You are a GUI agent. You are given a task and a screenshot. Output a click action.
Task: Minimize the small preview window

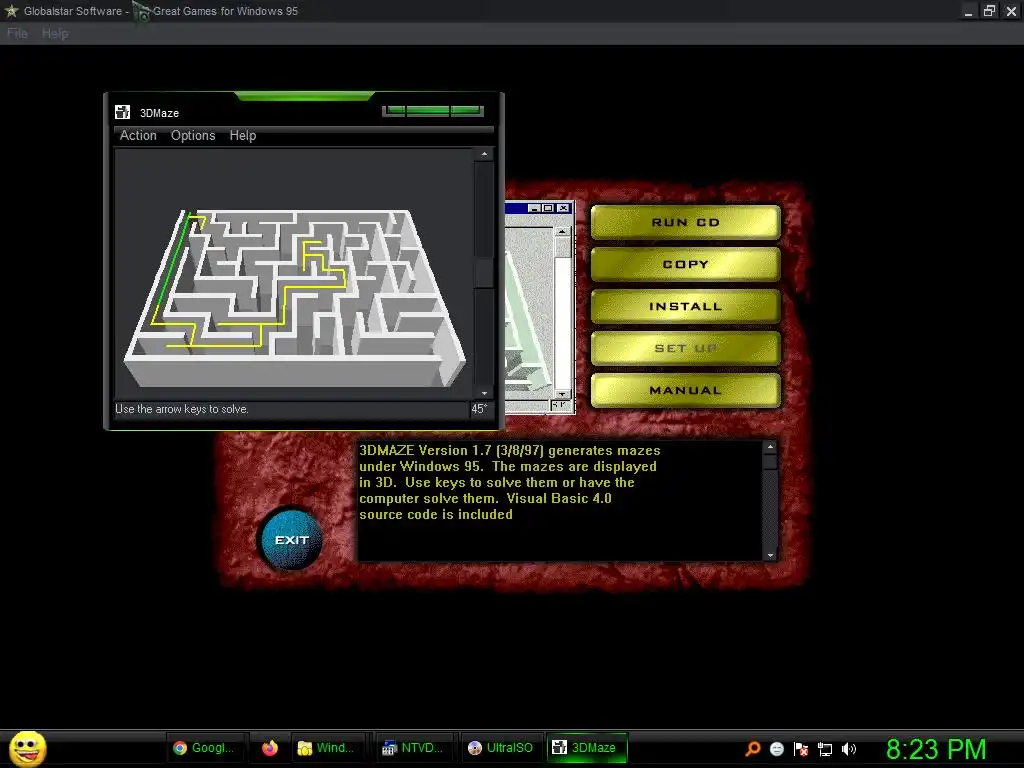point(534,208)
